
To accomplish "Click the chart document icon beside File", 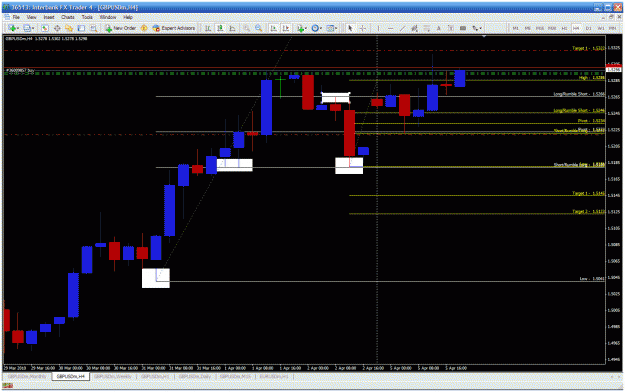I will 6,17.
